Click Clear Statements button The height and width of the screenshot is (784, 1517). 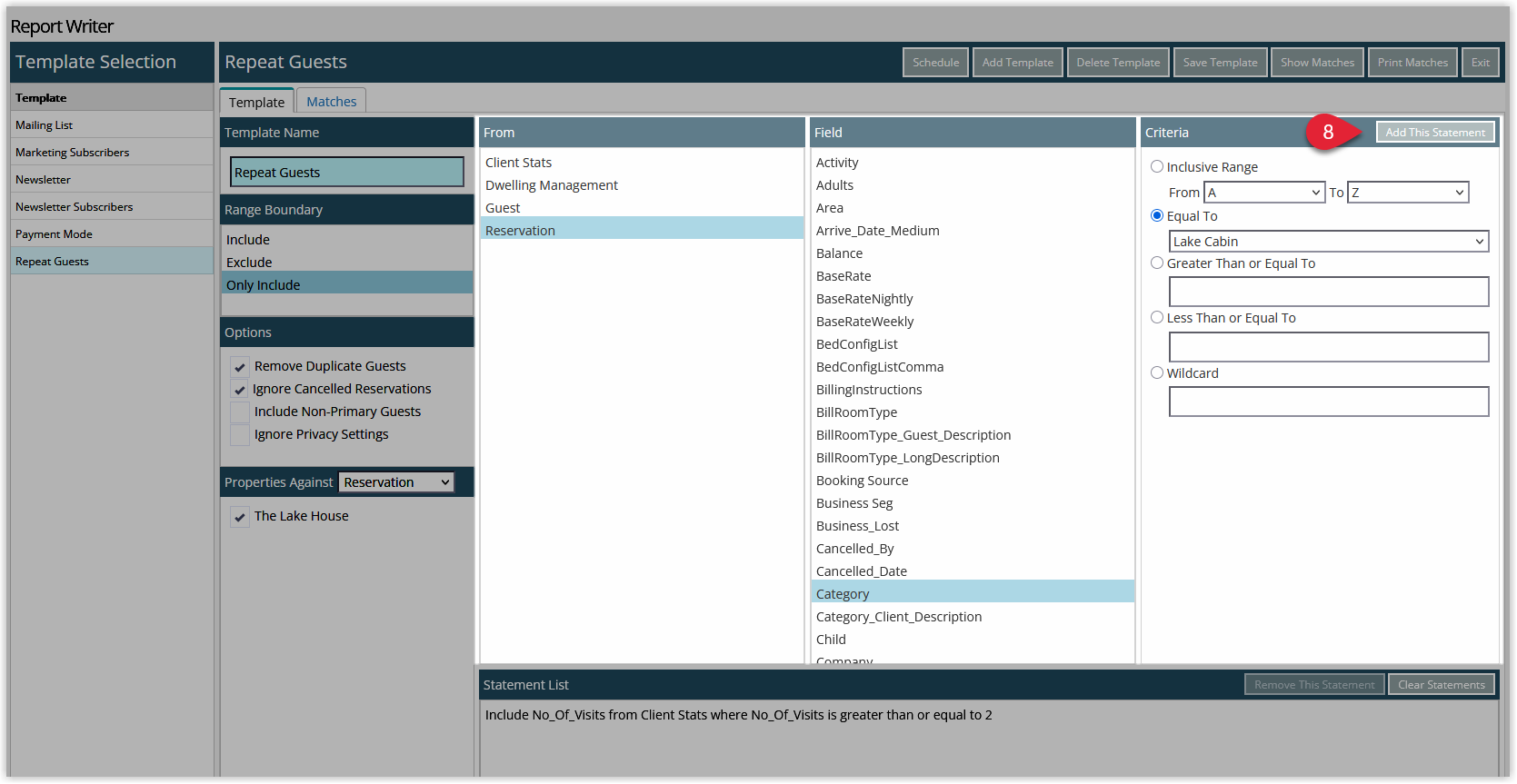click(x=1441, y=685)
